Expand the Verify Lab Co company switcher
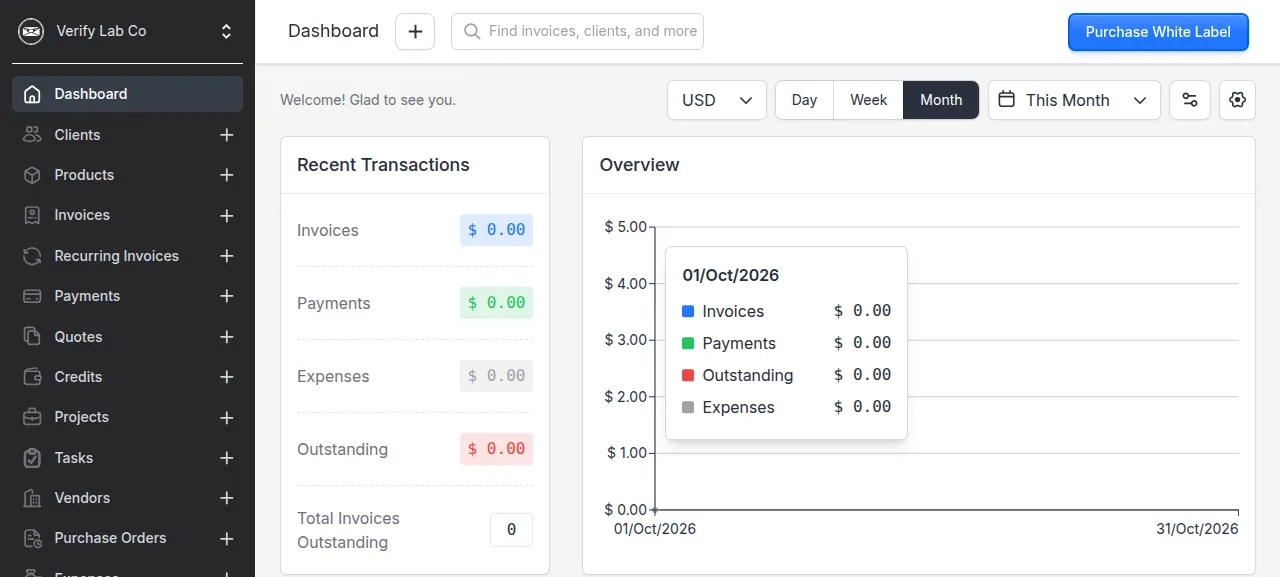This screenshot has width=1280, height=577. (x=227, y=31)
